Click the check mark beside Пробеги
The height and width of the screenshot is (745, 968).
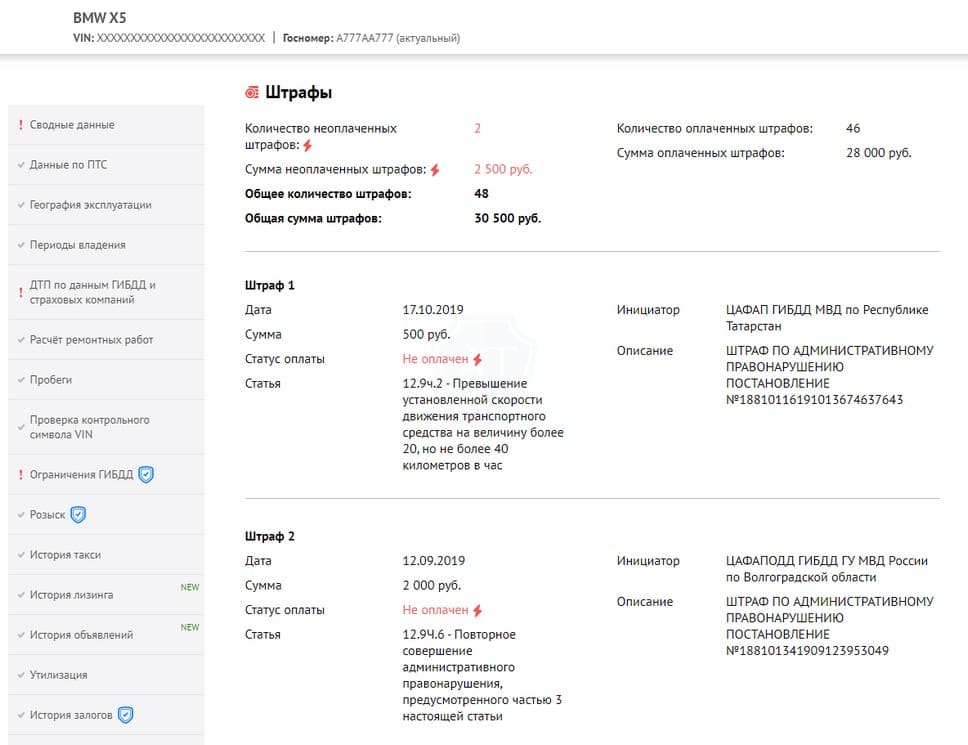click(21, 380)
